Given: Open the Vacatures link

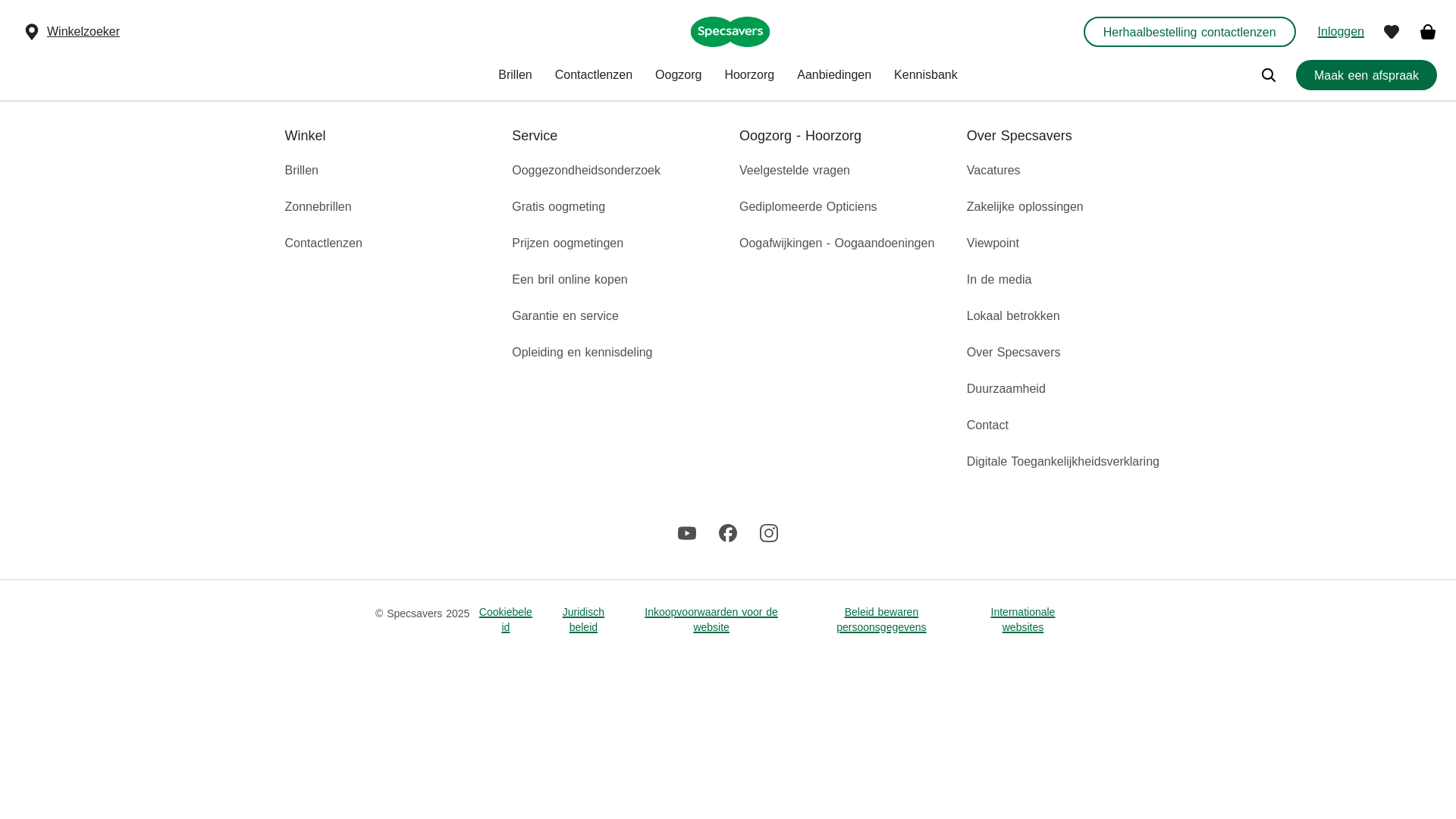Looking at the screenshot, I should pyautogui.click(x=993, y=171).
